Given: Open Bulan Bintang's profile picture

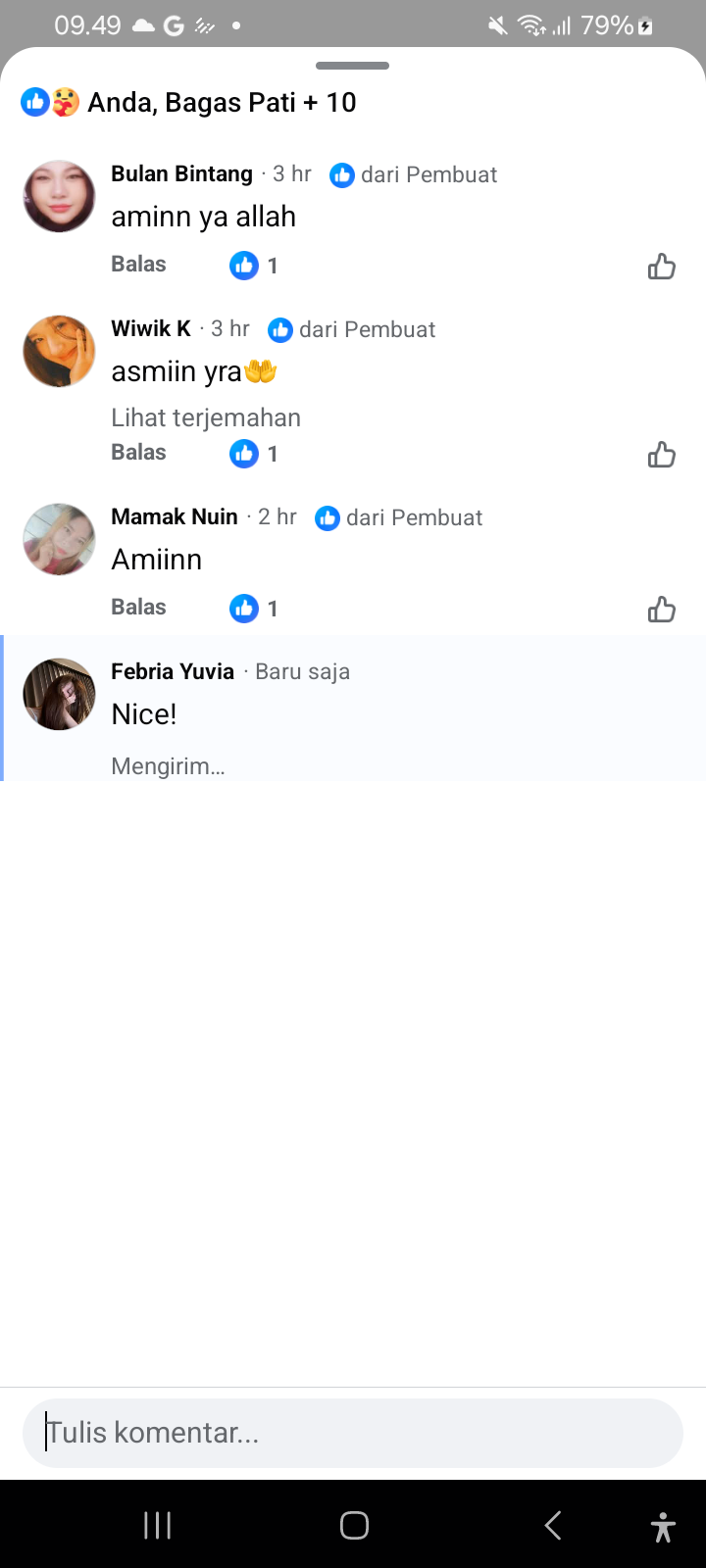Looking at the screenshot, I should point(59,196).
